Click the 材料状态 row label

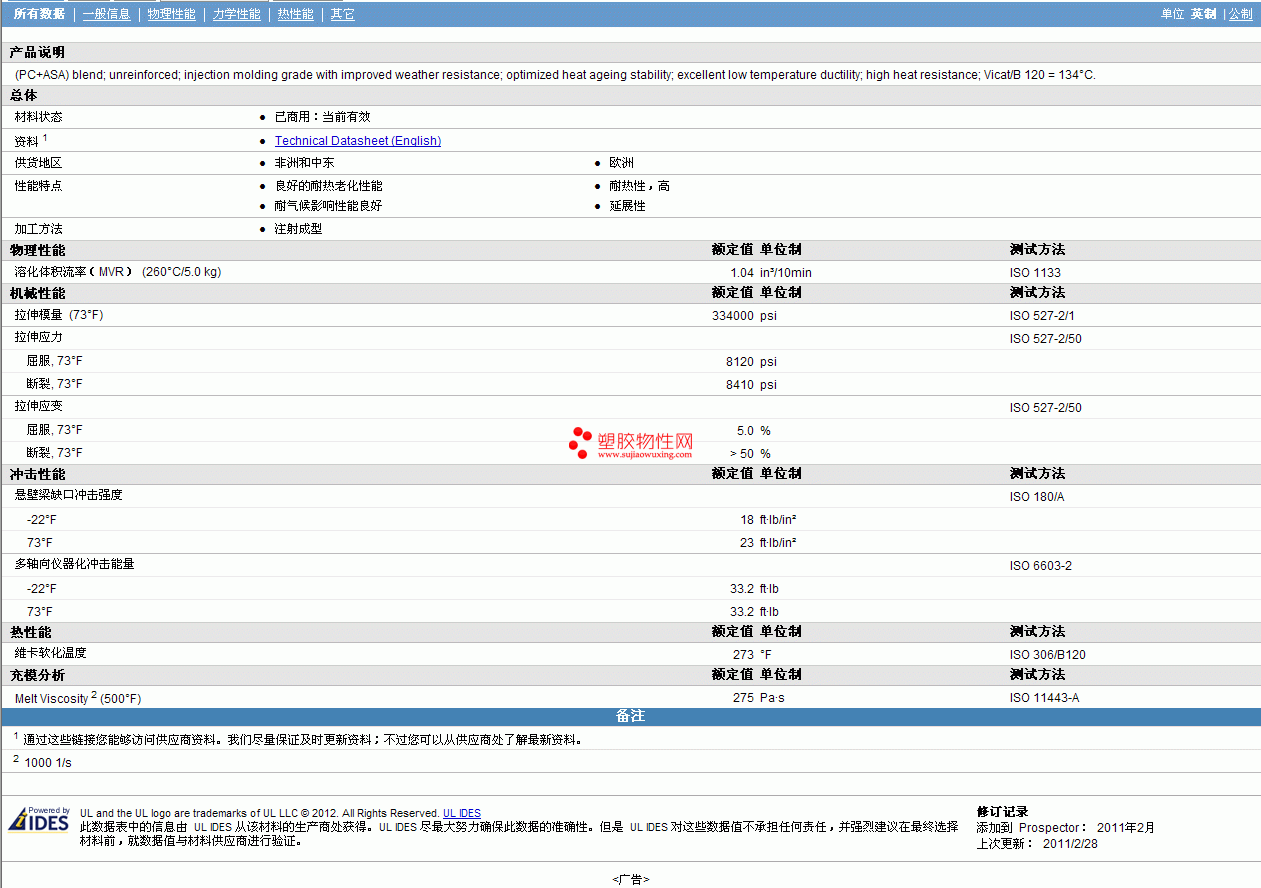[x=38, y=117]
